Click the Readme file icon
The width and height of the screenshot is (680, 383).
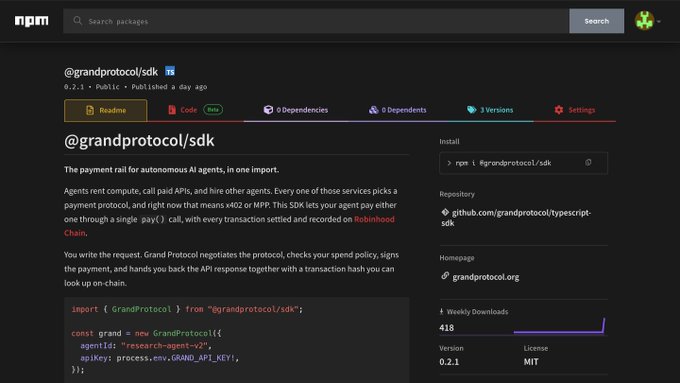90,110
